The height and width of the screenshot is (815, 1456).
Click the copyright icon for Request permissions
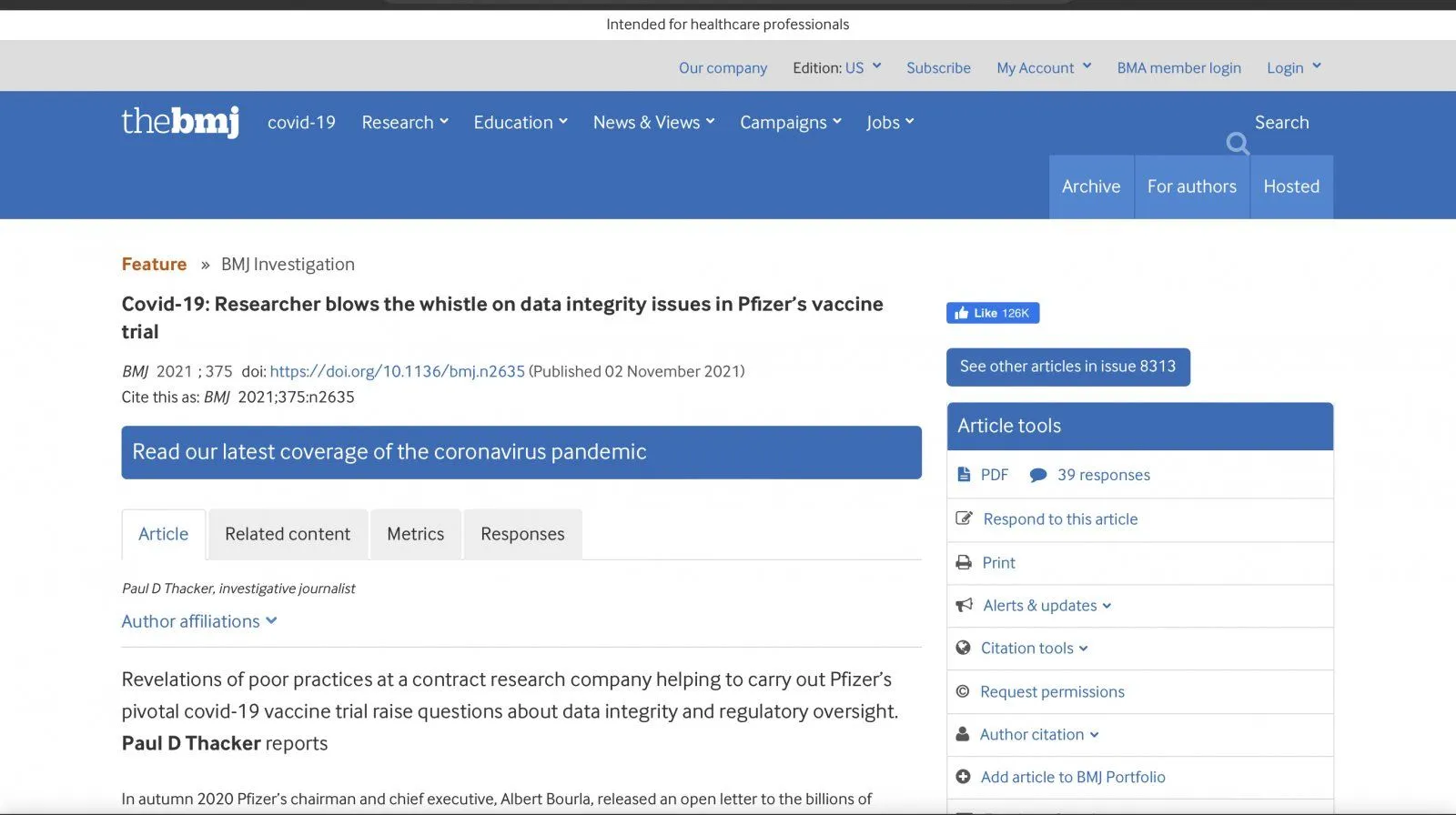point(963,692)
